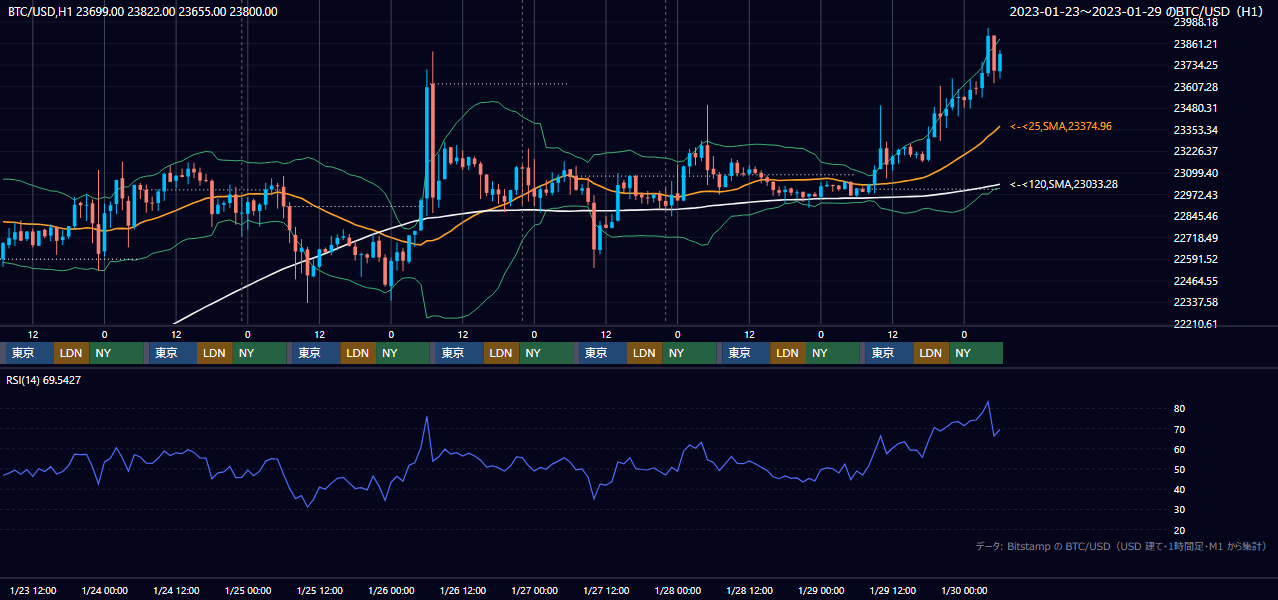Image resolution: width=1278 pixels, height=600 pixels.
Task: Click time label 1/24 12:00
Action: click(177, 590)
